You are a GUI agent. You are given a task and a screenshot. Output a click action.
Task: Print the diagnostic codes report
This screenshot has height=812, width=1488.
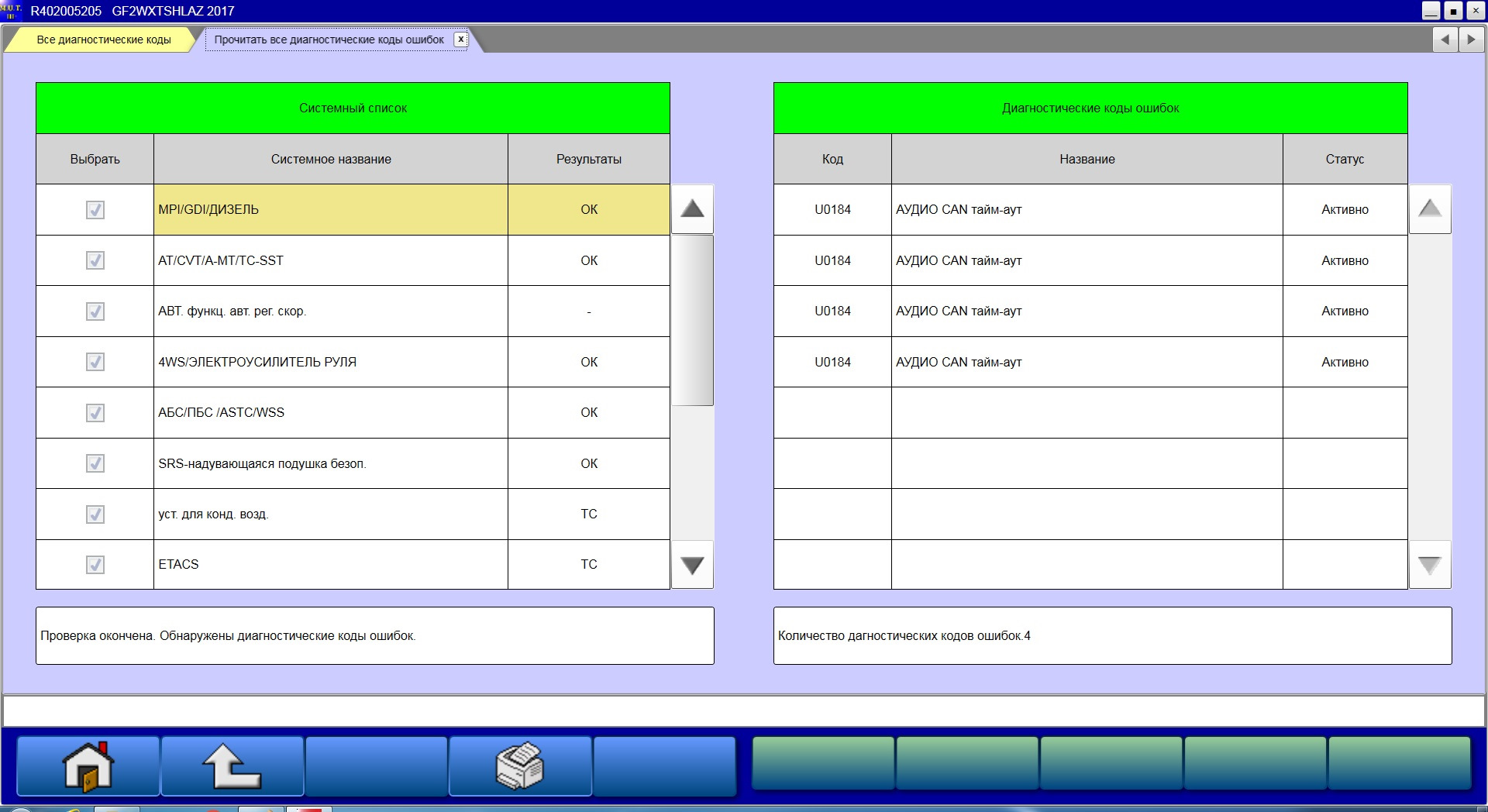pyautogui.click(x=520, y=766)
